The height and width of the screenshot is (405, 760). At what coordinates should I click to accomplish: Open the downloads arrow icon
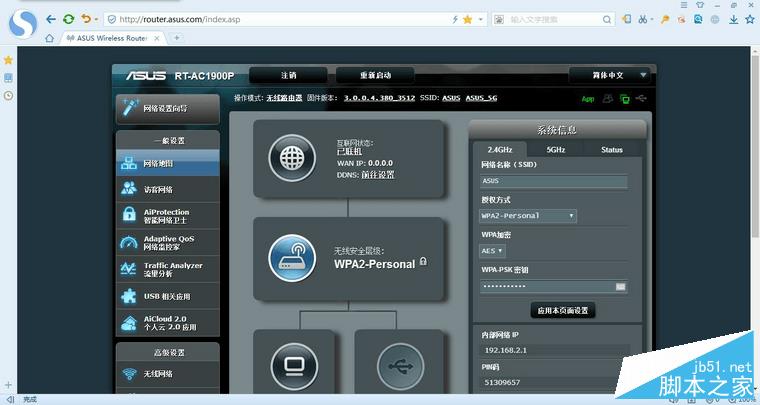coord(734,19)
